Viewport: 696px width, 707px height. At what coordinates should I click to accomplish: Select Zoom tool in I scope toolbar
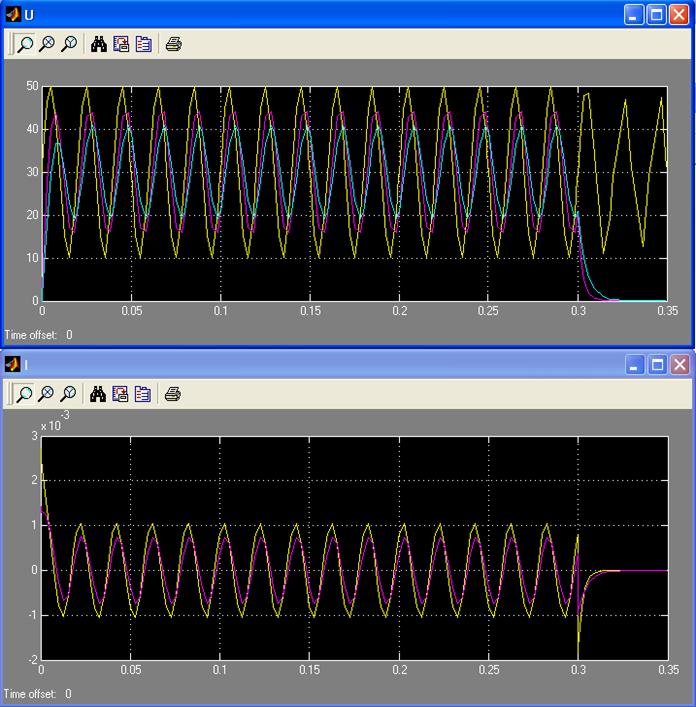[24, 394]
